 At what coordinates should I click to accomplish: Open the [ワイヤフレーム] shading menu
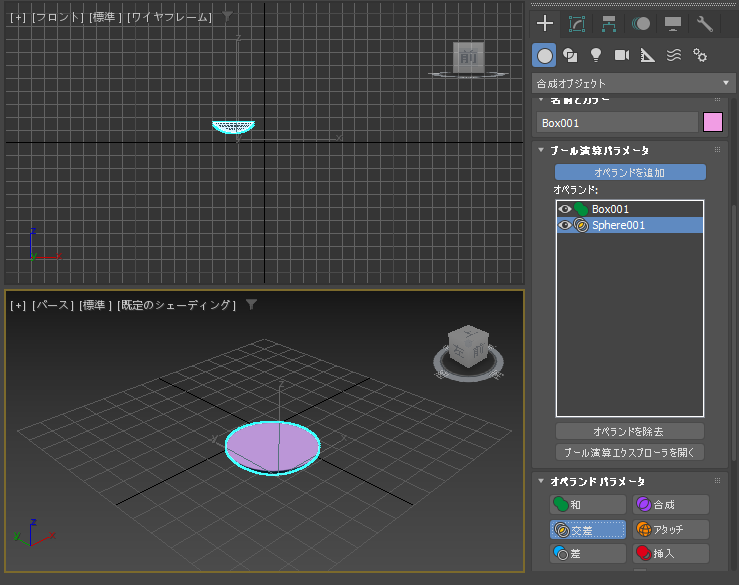[169, 17]
